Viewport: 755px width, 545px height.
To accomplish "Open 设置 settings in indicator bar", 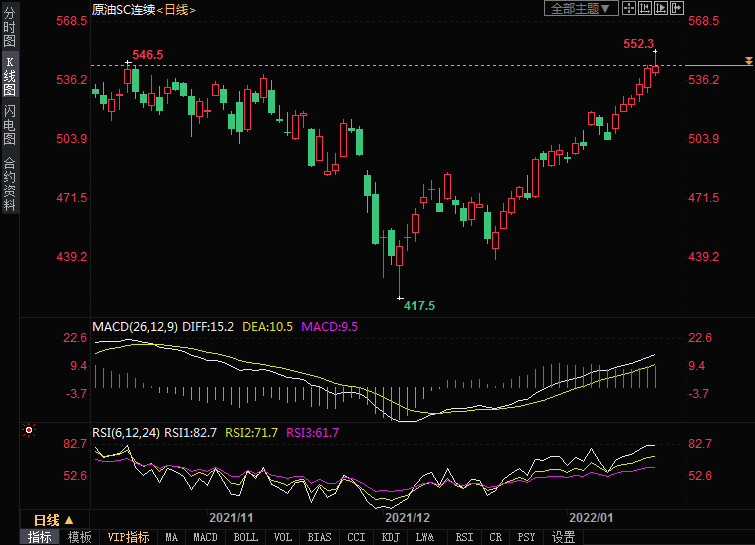I will pyautogui.click(x=564, y=537).
